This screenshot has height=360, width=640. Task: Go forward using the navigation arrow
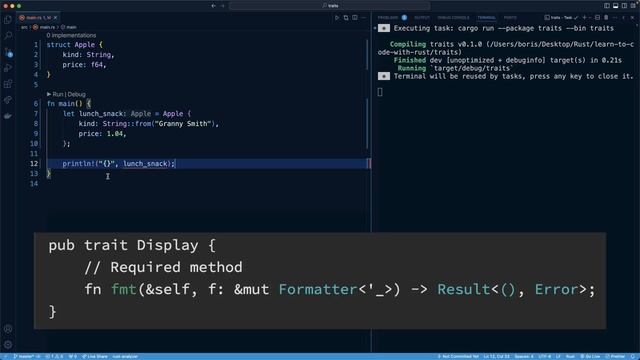click(223, 6)
